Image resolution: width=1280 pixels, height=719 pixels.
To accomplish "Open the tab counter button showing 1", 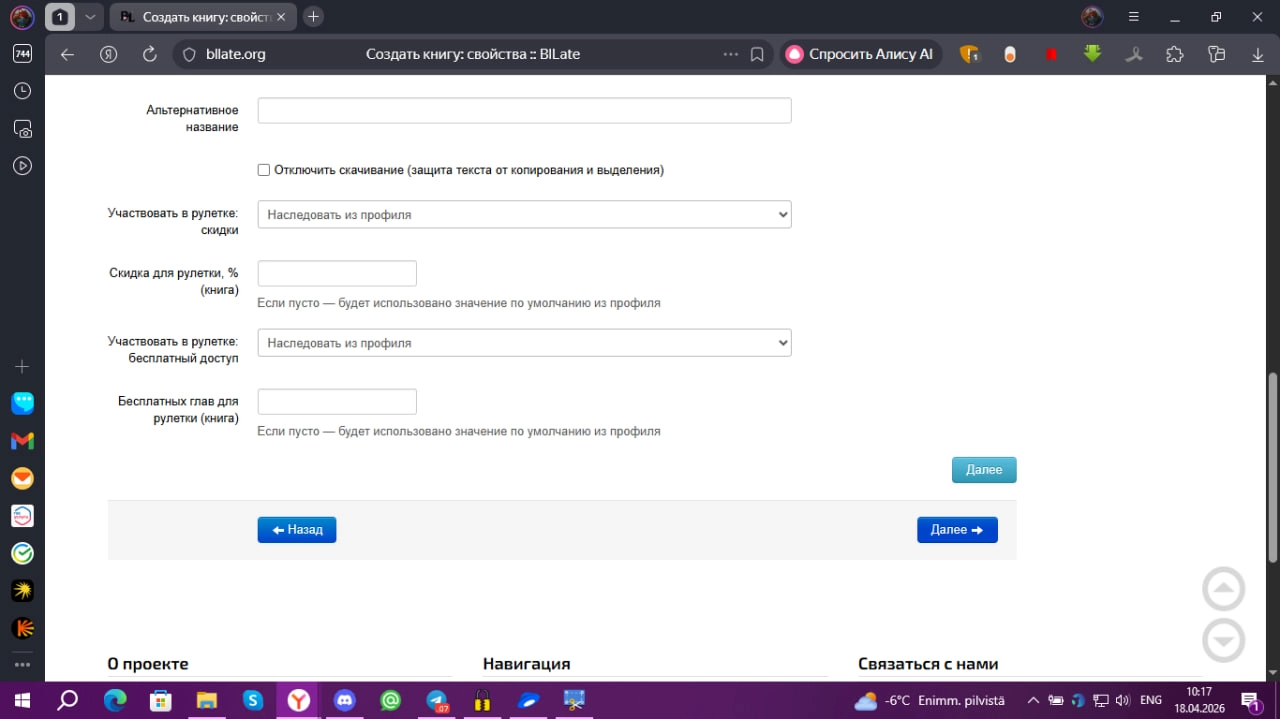I will [x=60, y=17].
